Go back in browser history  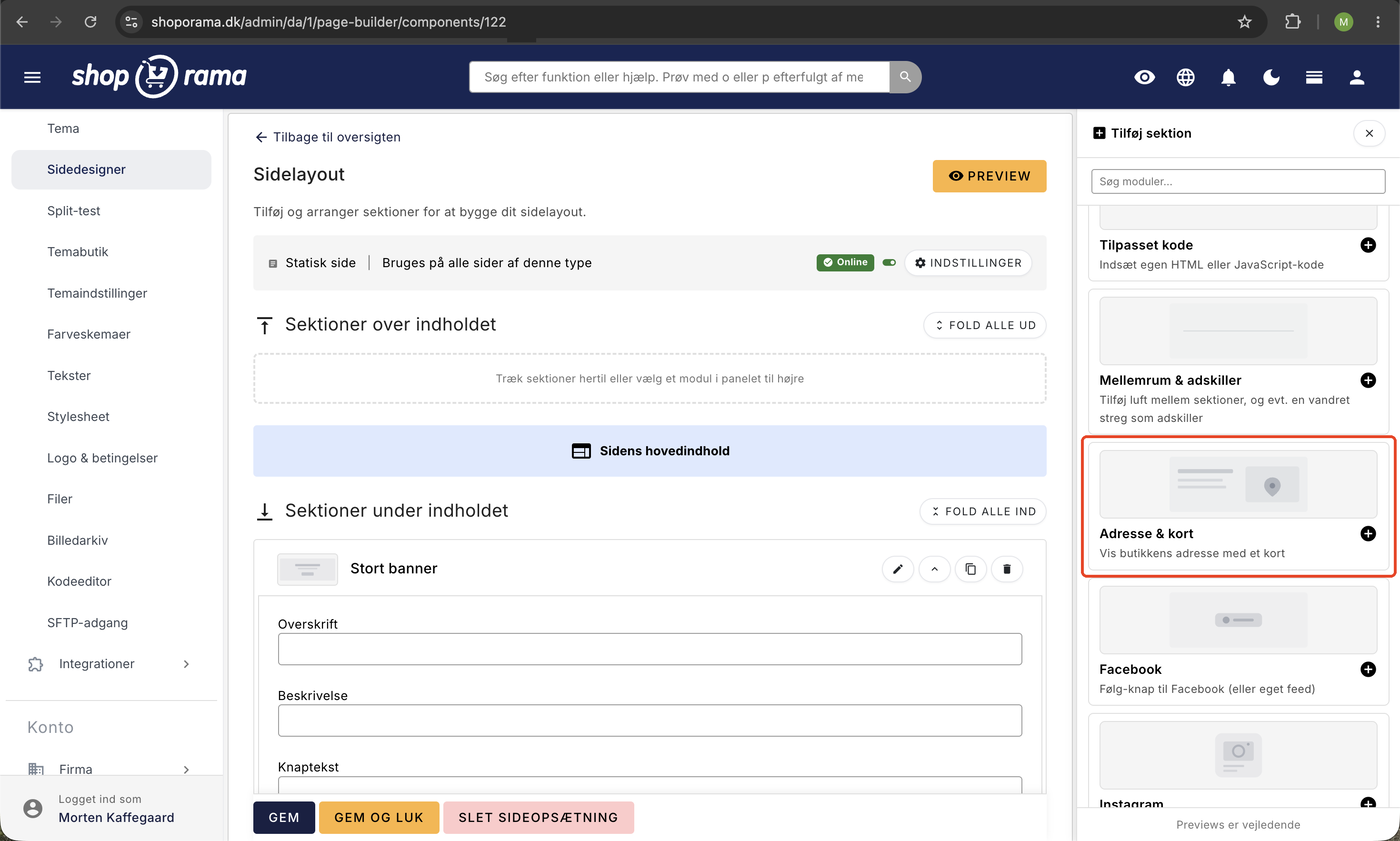[x=22, y=22]
